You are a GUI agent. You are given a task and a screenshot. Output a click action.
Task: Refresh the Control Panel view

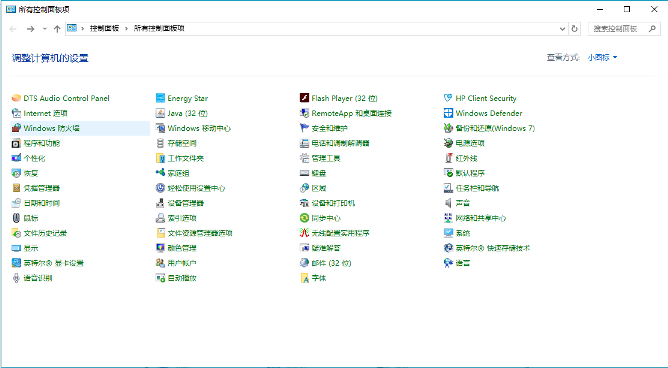(x=575, y=29)
